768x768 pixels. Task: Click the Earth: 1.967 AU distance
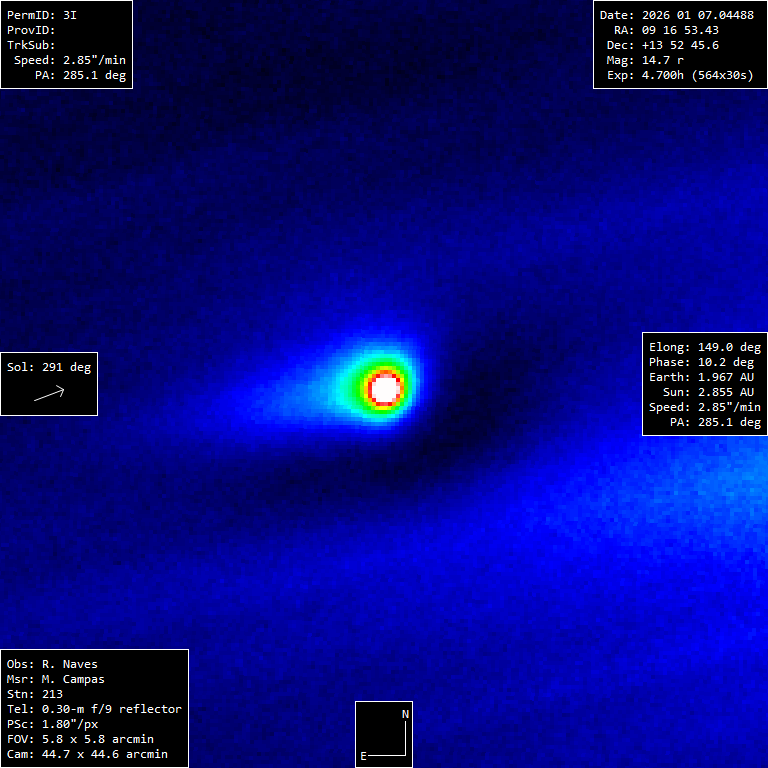tap(704, 377)
